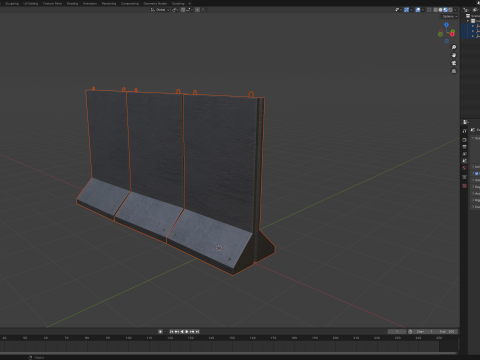Open the Sculpting workspace tab
The width and height of the screenshot is (480, 360).
tap(12, 3)
